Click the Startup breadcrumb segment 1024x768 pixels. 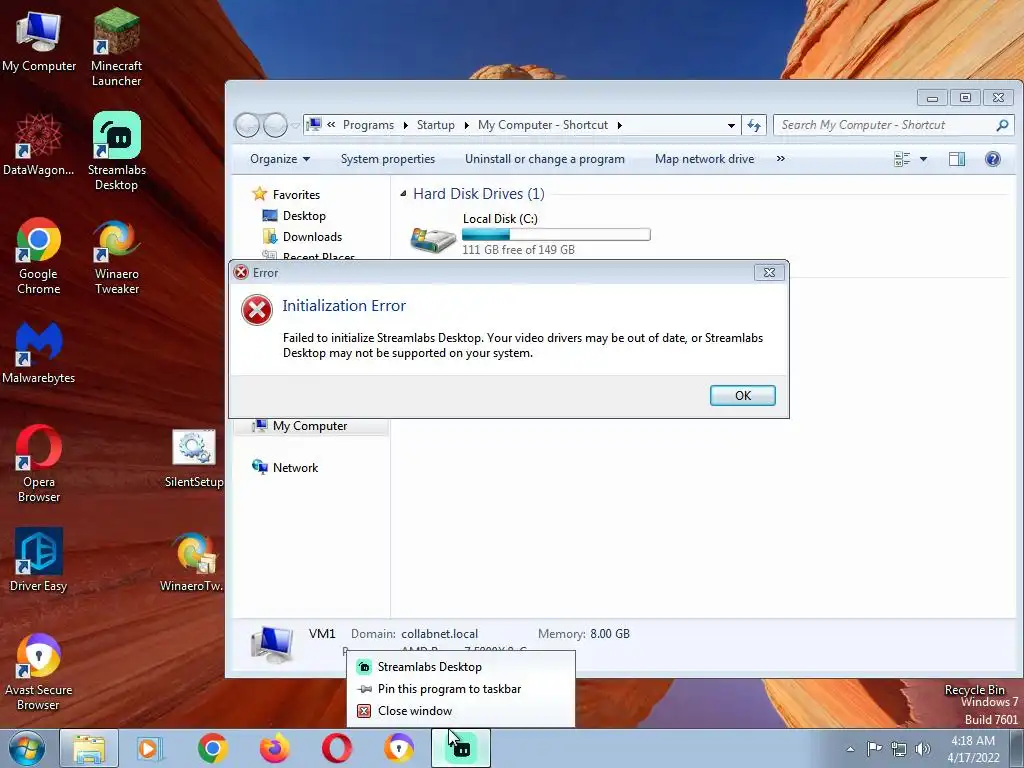click(436, 125)
